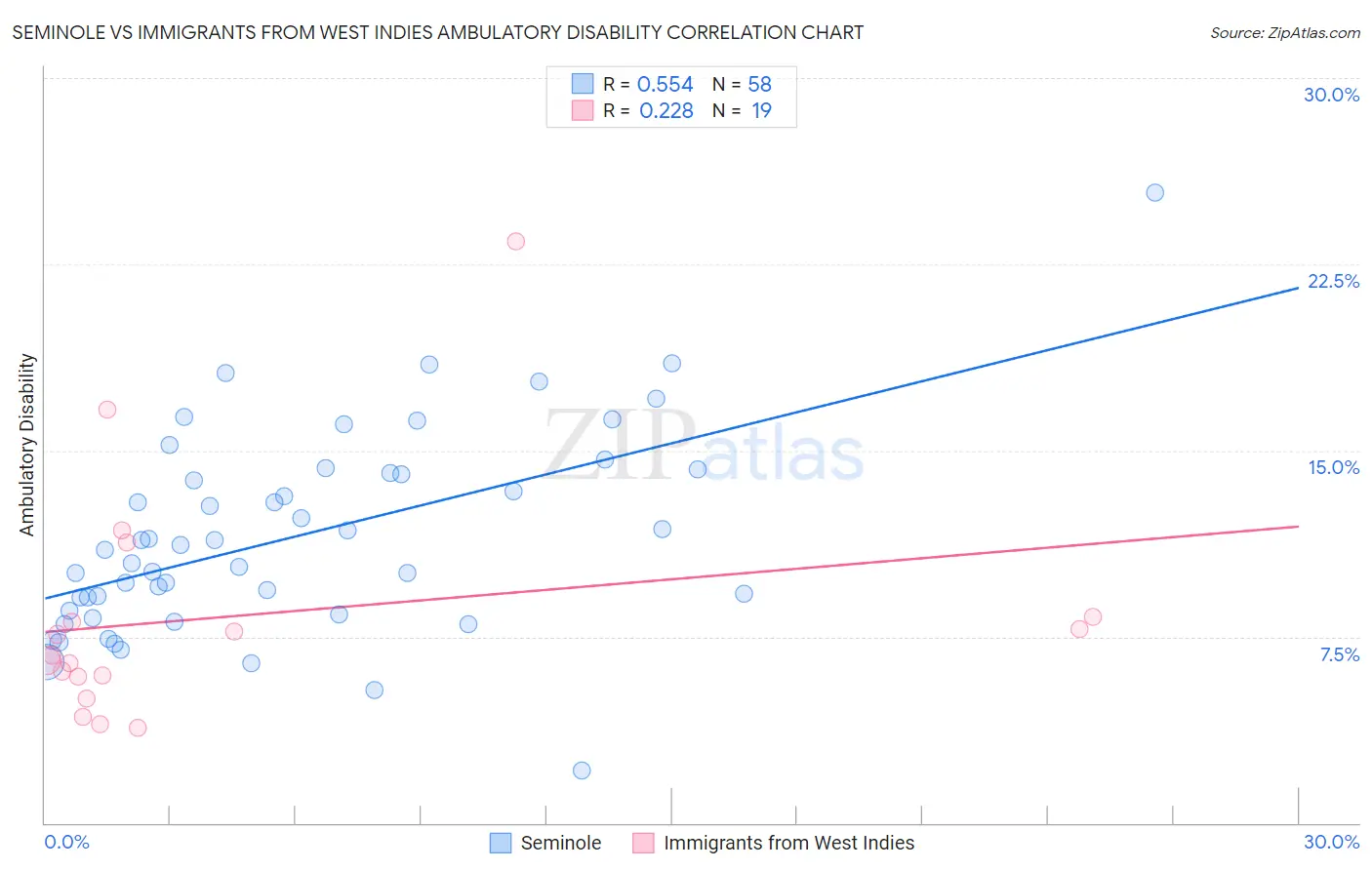This screenshot has width=1372, height=870.
Task: Select the Seminole legend label
Action: pyautogui.click(x=561, y=843)
